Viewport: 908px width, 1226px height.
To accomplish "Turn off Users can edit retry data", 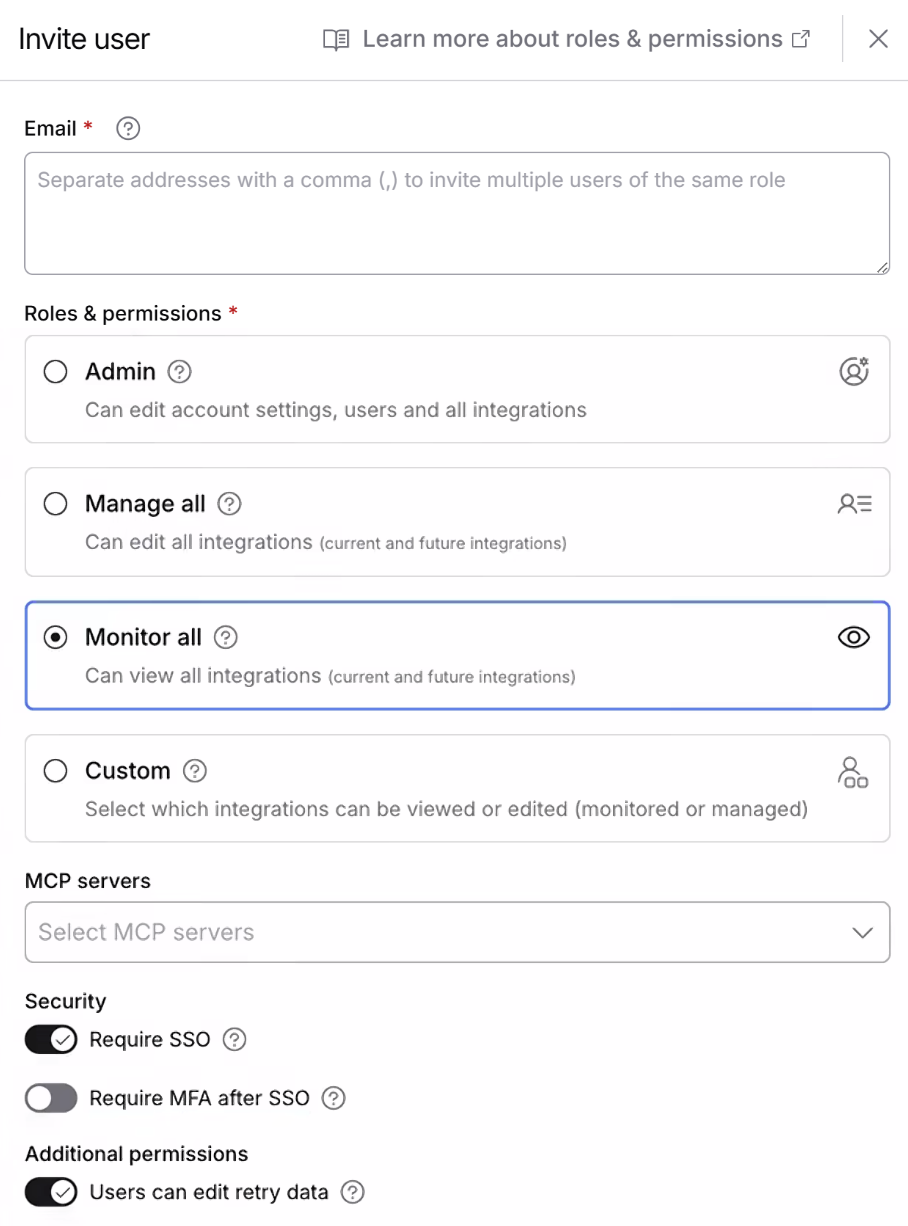I will coord(51,1192).
